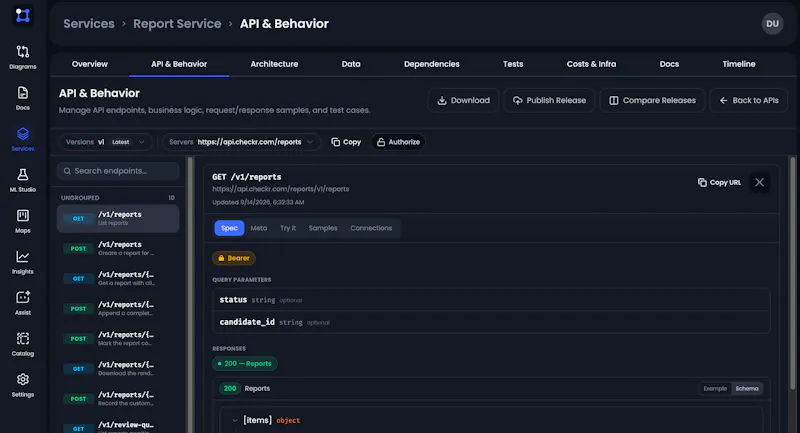Screen dimensions: 800x433
Task: Click the candidate_id query parameter row
Action: (x=491, y=322)
